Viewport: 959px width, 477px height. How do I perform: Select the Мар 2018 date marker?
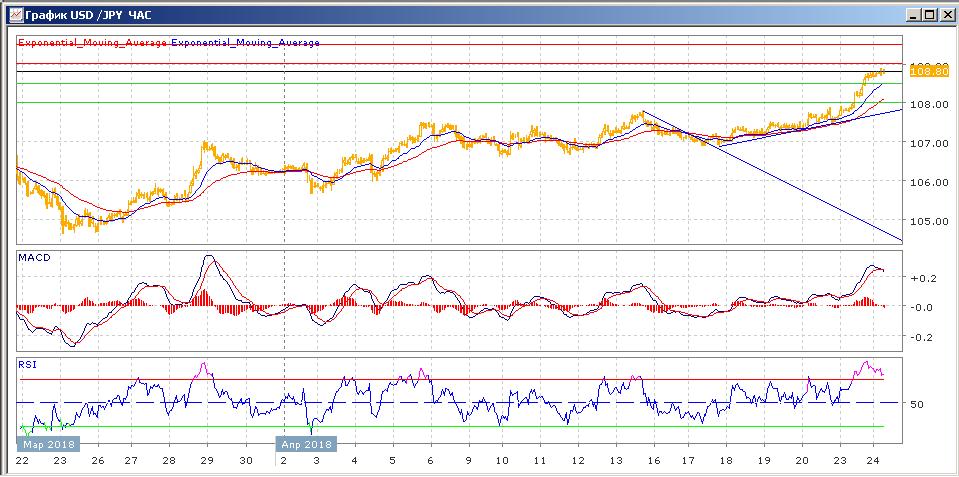(x=48, y=444)
